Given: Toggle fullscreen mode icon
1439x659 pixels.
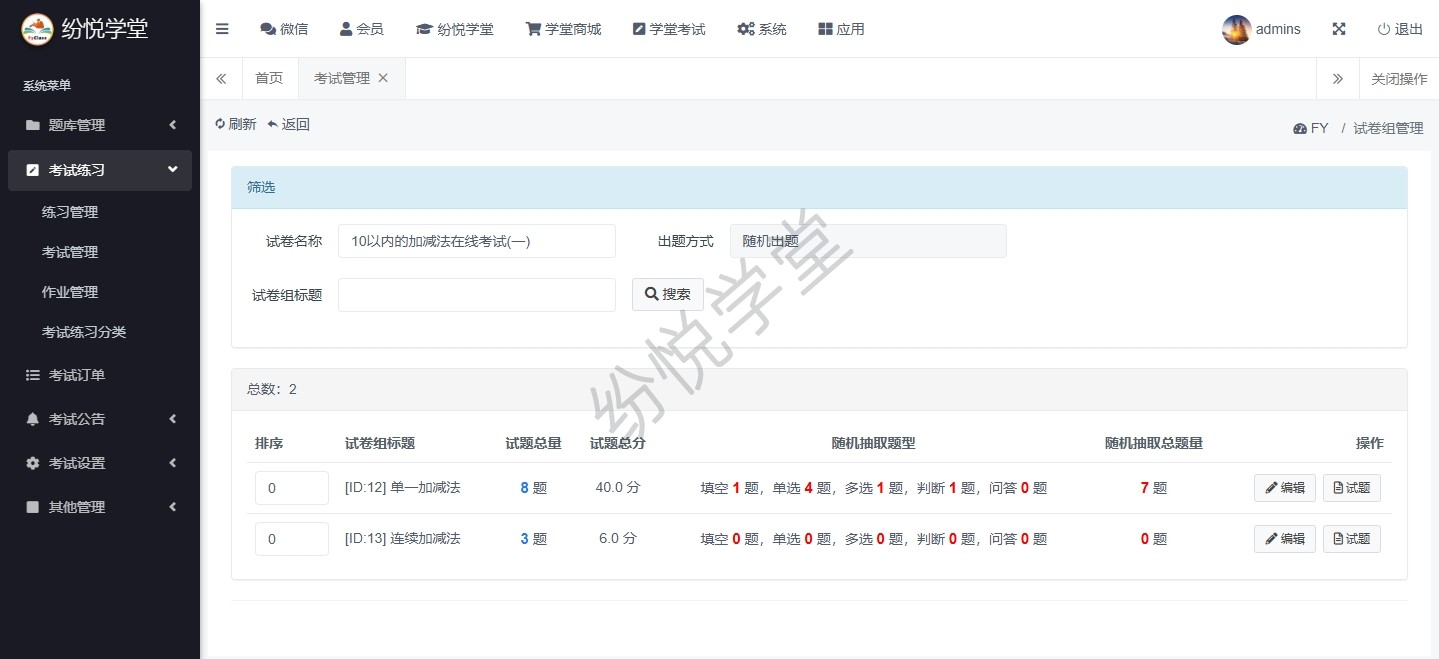Looking at the screenshot, I should pos(1339,29).
